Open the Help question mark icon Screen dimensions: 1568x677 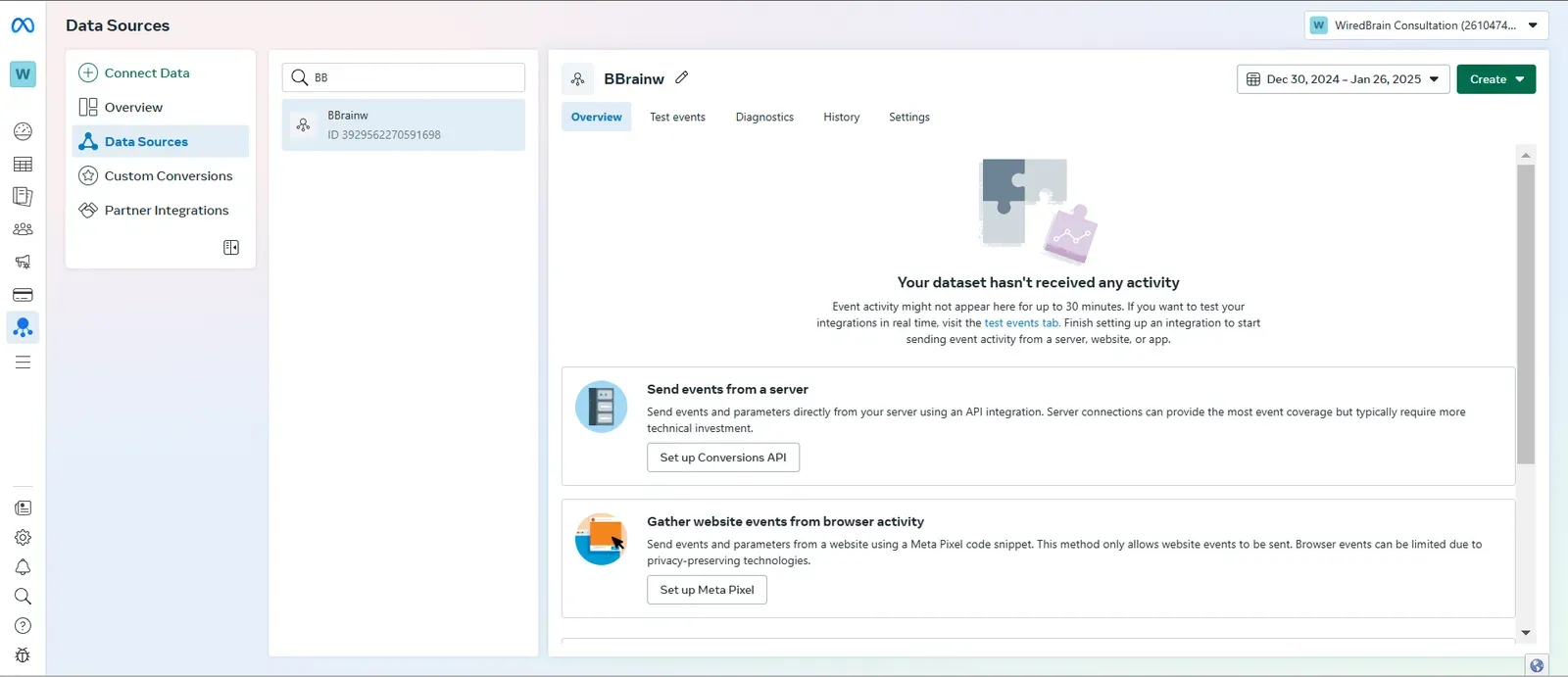coord(23,626)
